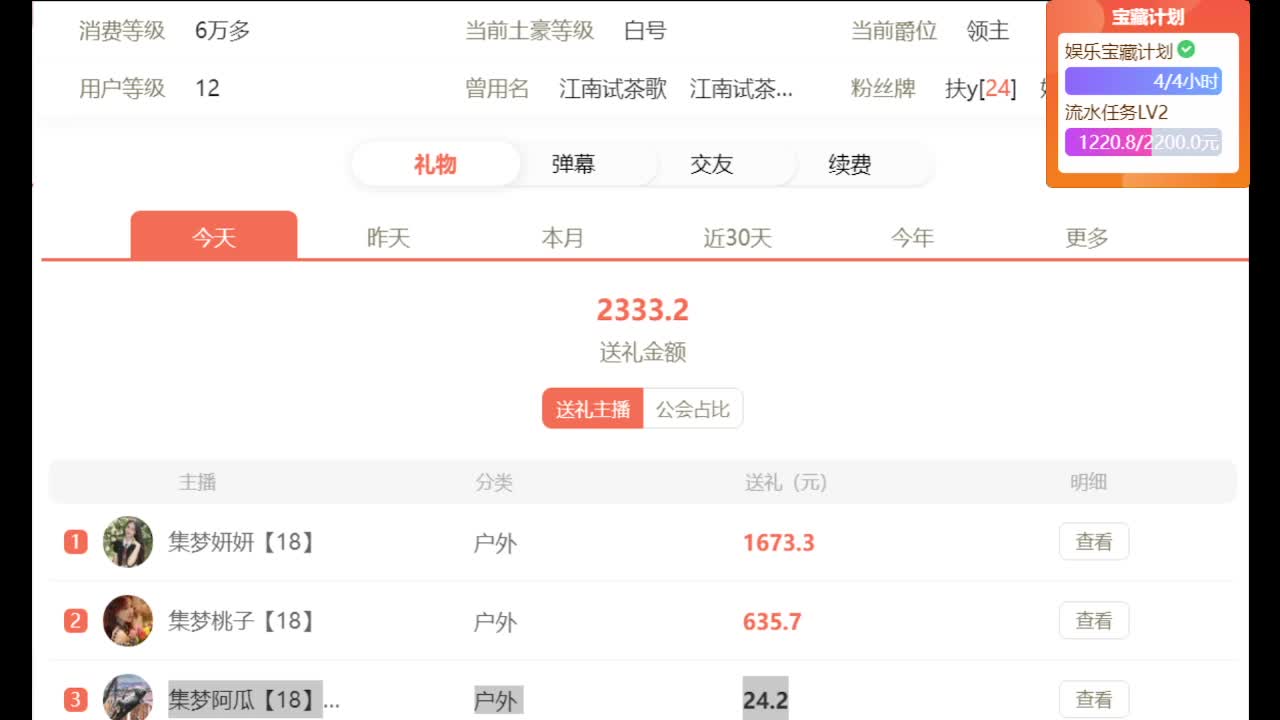Image resolution: width=1280 pixels, height=720 pixels.
Task: Switch to the 礼物 tab
Action: point(435,164)
